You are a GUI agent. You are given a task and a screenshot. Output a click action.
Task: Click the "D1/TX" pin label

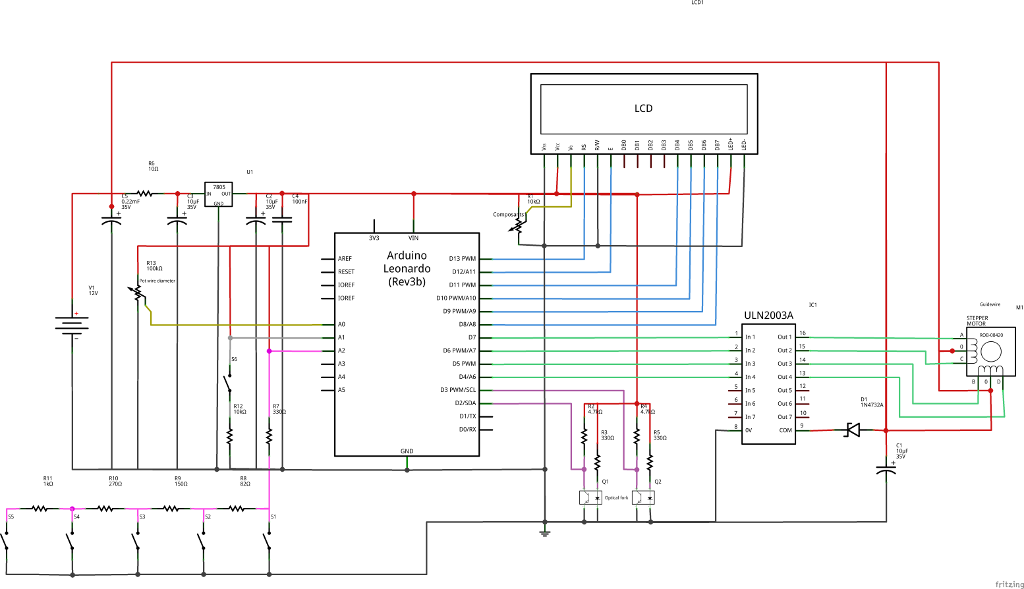coord(468,416)
